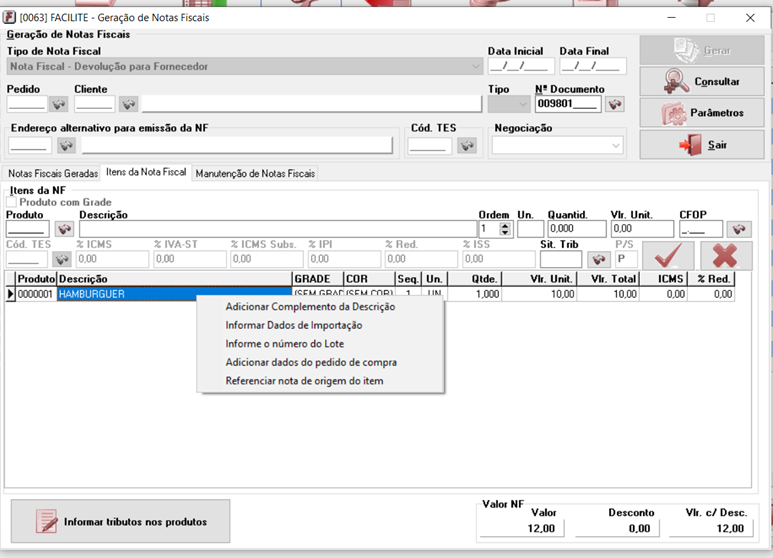Focus the Data Final date field
This screenshot has width=773, height=558.
click(593, 66)
